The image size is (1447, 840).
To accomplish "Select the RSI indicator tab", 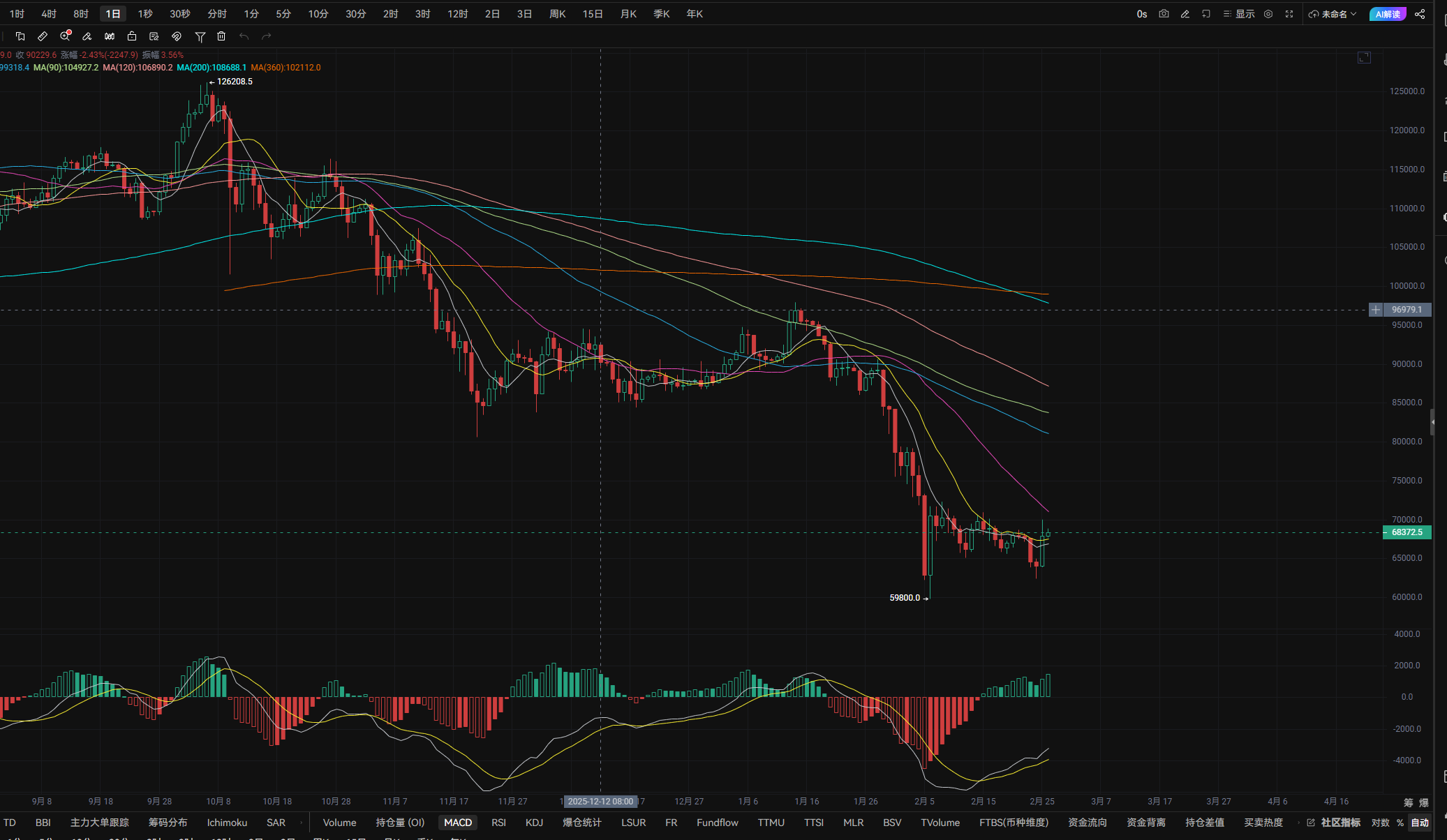I will (x=498, y=823).
